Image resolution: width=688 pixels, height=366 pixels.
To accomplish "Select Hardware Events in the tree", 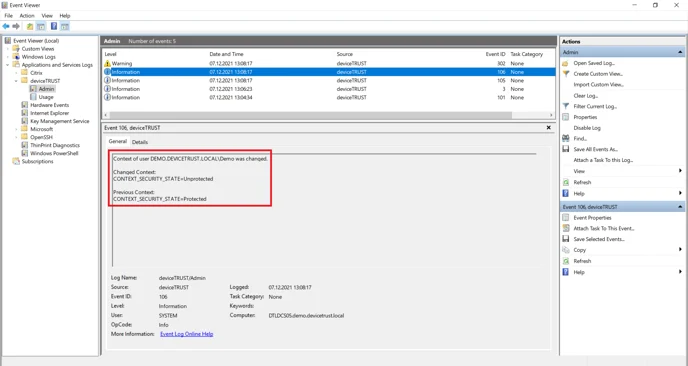I will point(49,105).
